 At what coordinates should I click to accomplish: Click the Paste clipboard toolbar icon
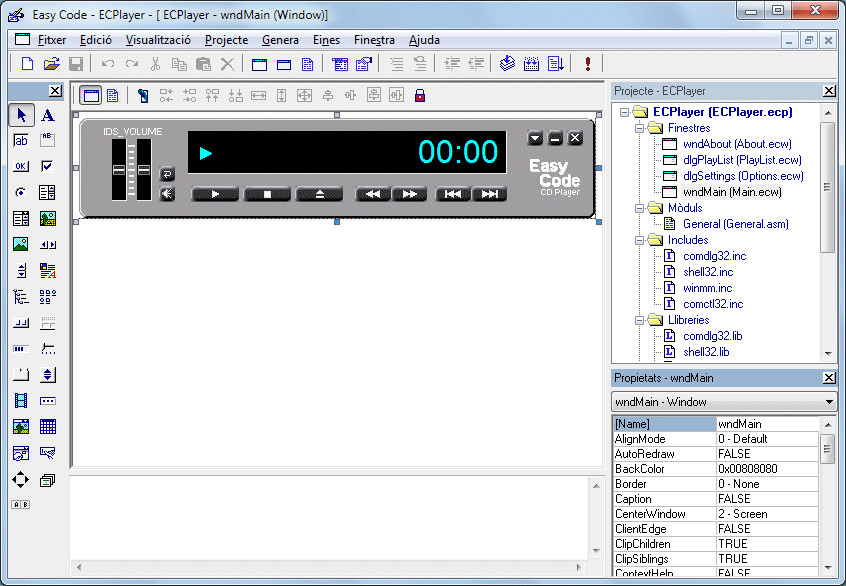click(x=203, y=64)
